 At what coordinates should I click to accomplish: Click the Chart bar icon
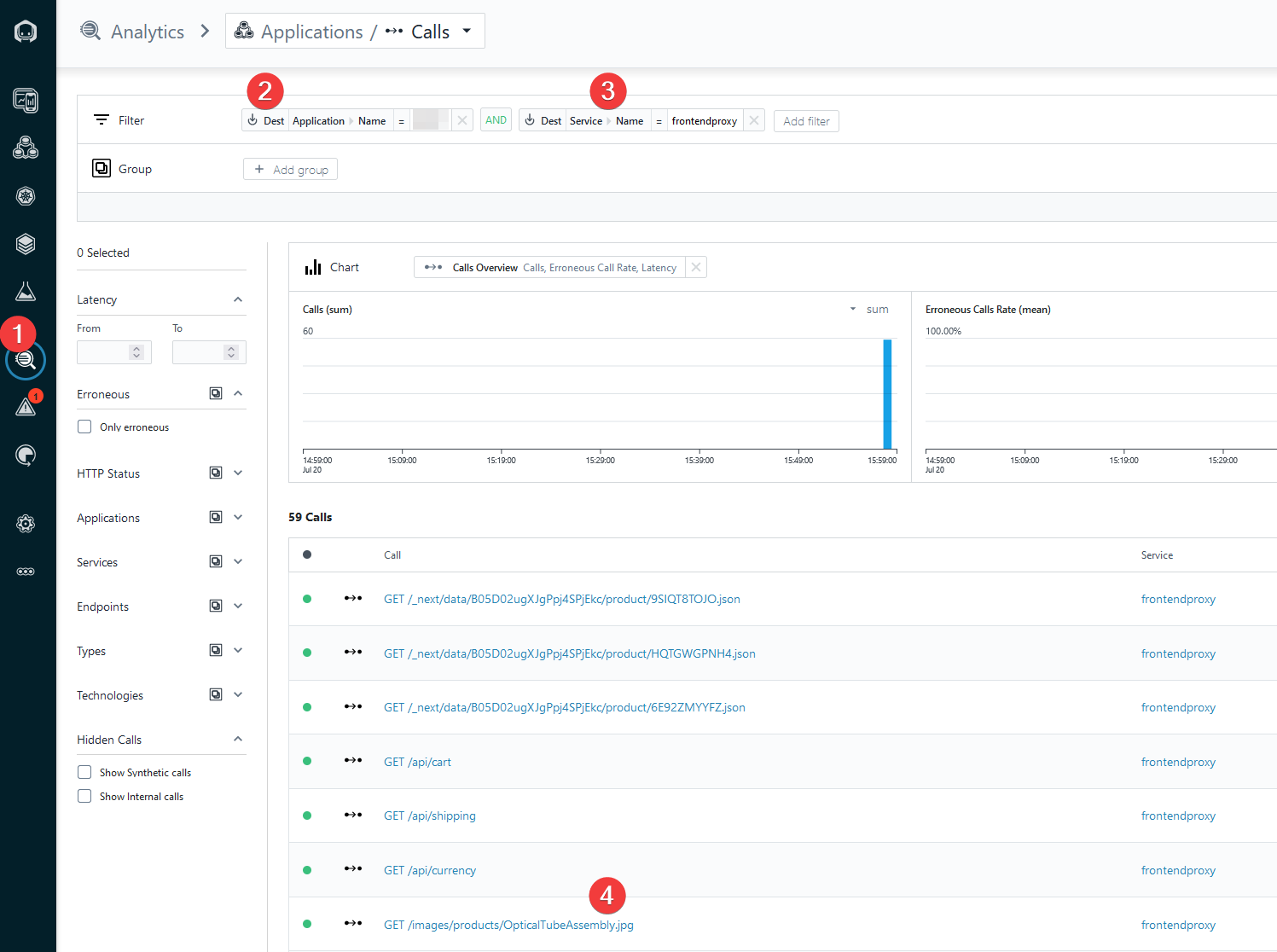point(313,267)
